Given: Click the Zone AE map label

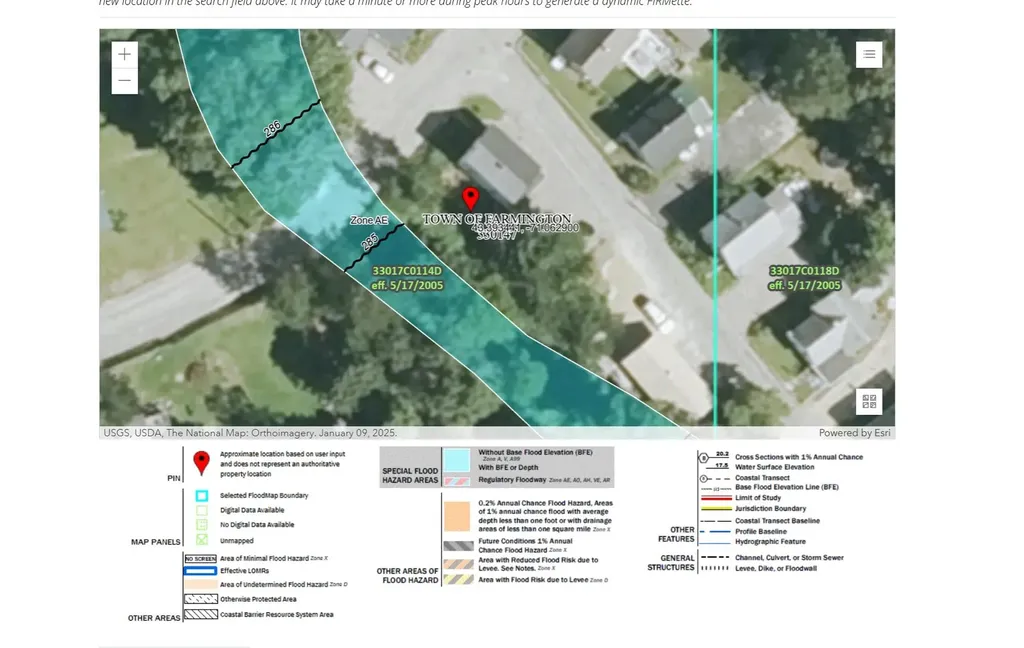Looking at the screenshot, I should pyautogui.click(x=368, y=220).
